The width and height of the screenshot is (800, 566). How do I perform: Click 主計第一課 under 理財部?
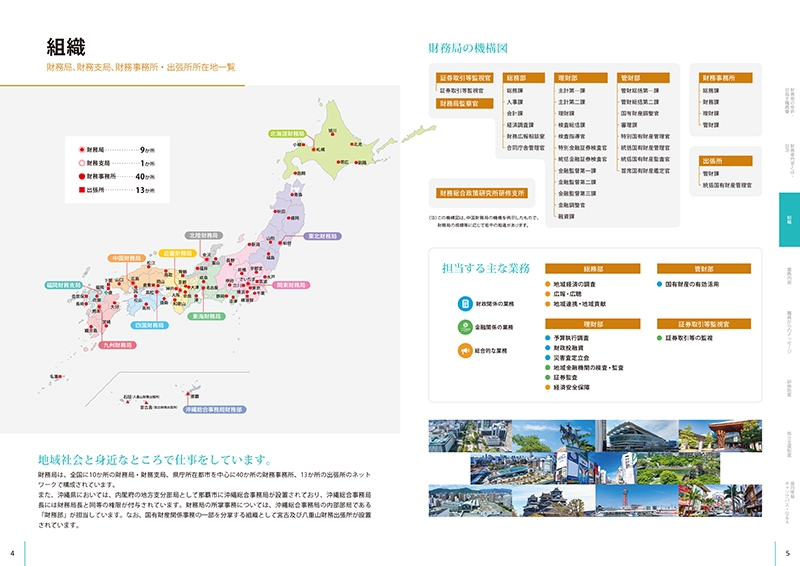pyautogui.click(x=572, y=91)
